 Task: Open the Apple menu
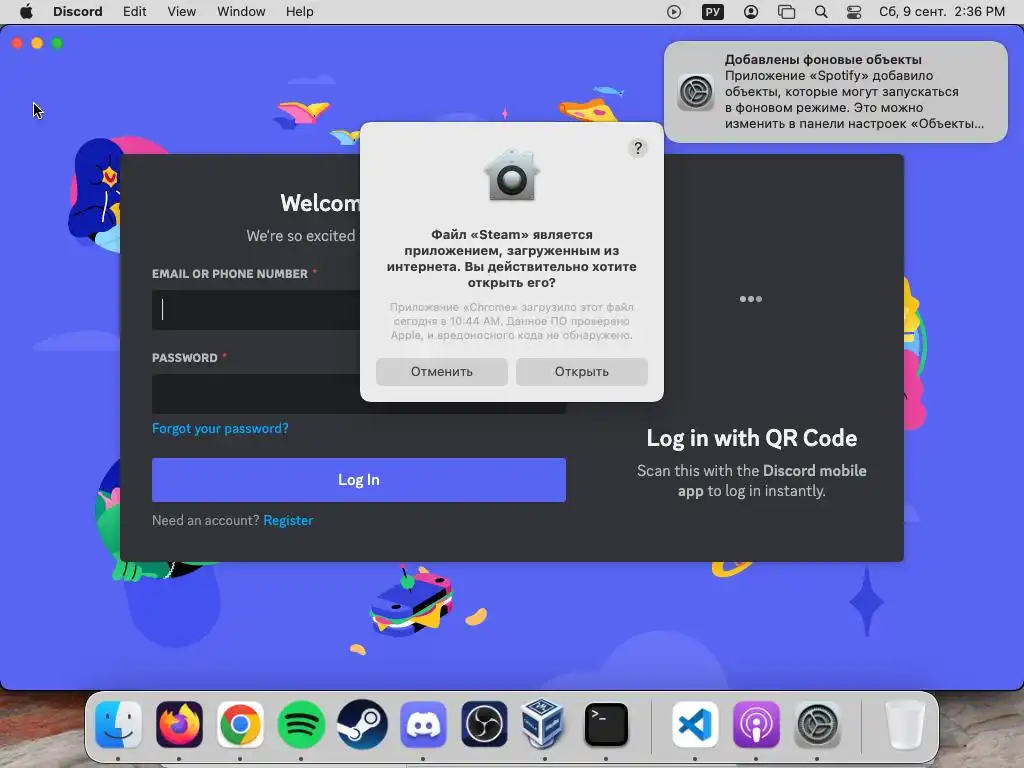[x=26, y=12]
